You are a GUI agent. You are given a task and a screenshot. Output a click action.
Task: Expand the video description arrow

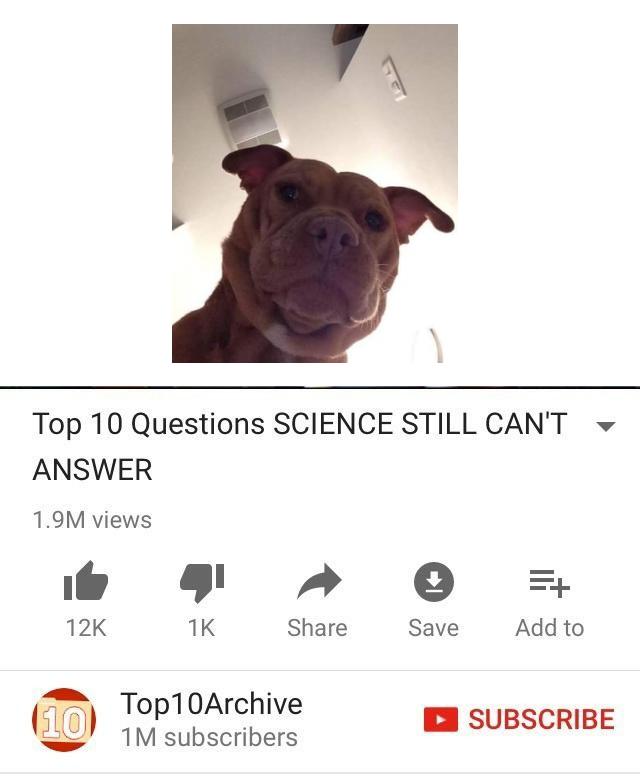(x=606, y=426)
